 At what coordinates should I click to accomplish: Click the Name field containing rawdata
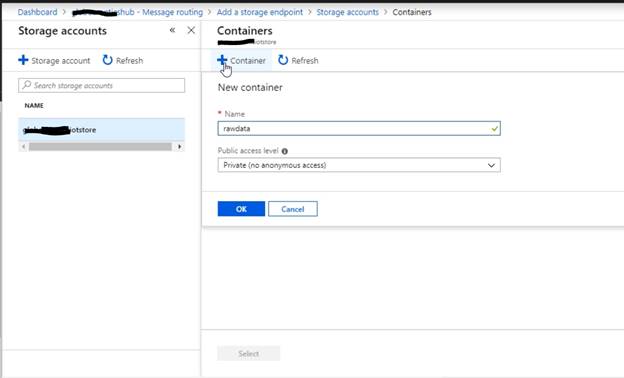tap(359, 129)
